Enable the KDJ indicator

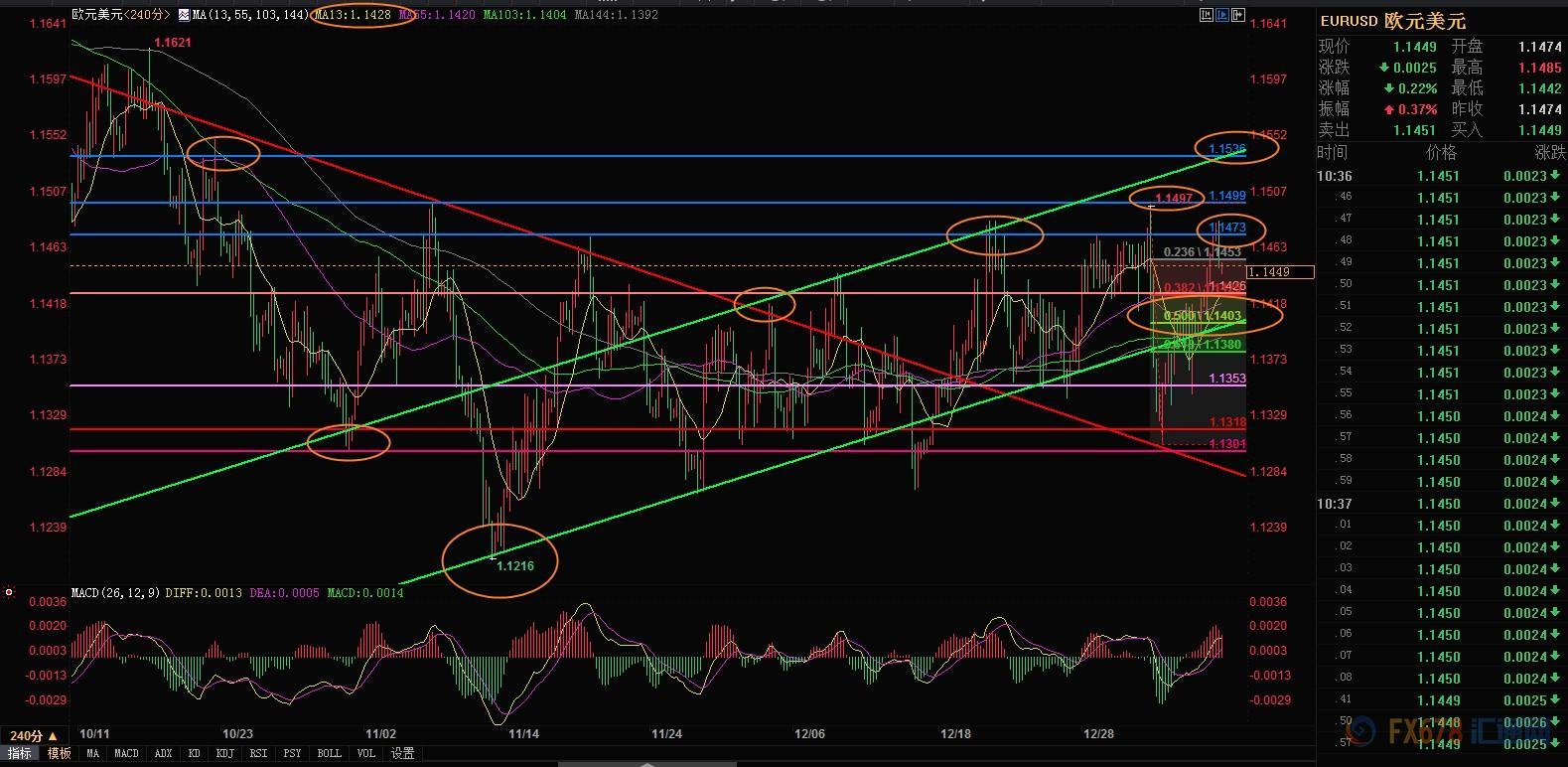coord(224,754)
